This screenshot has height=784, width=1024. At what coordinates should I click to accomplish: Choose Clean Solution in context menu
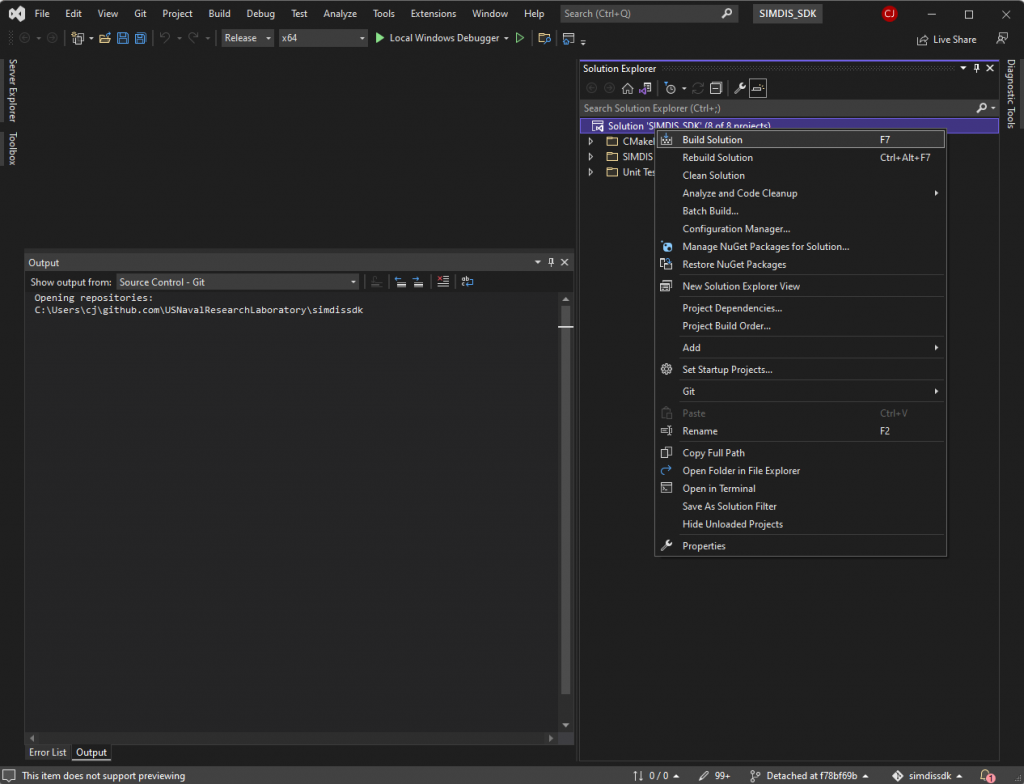point(801,175)
